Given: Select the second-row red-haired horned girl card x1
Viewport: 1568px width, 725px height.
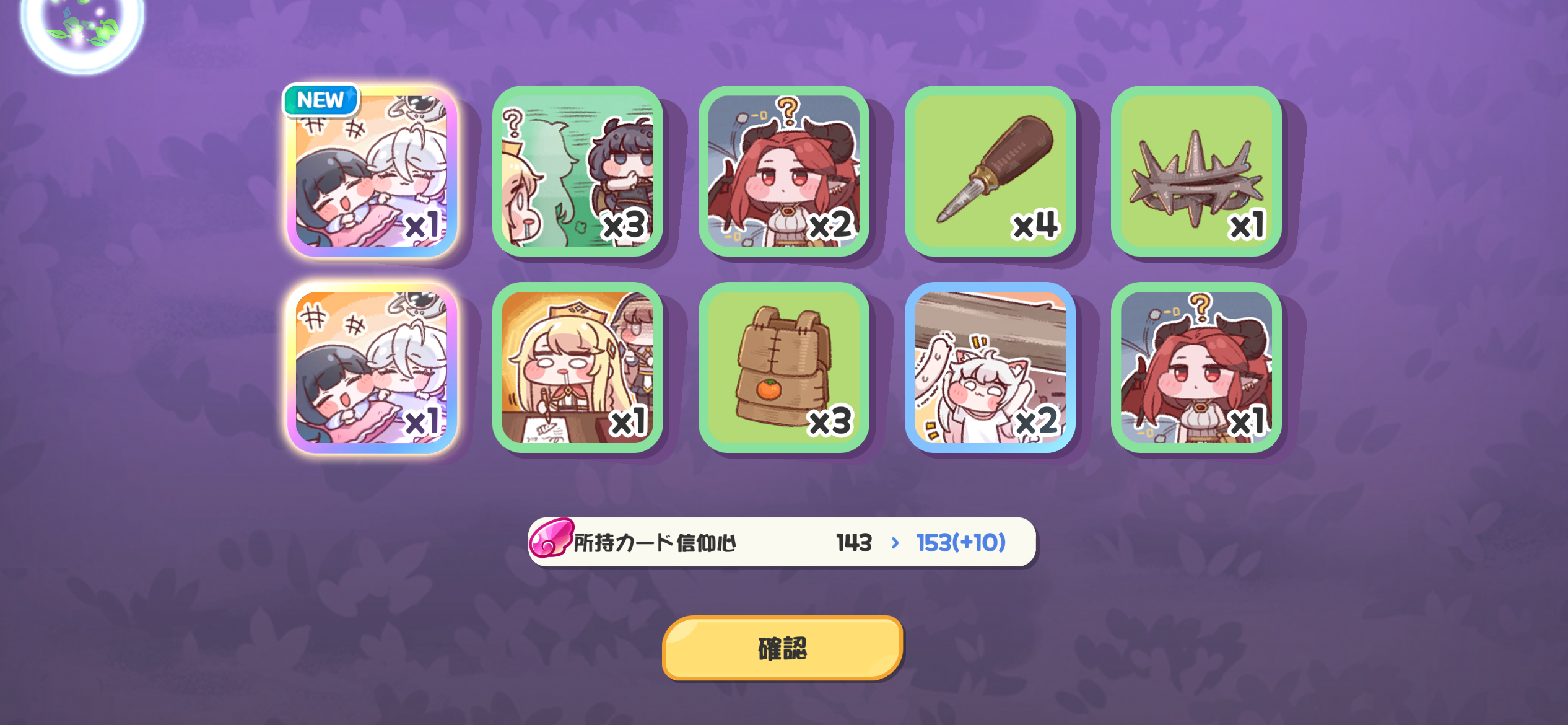Looking at the screenshot, I should point(1196,367).
